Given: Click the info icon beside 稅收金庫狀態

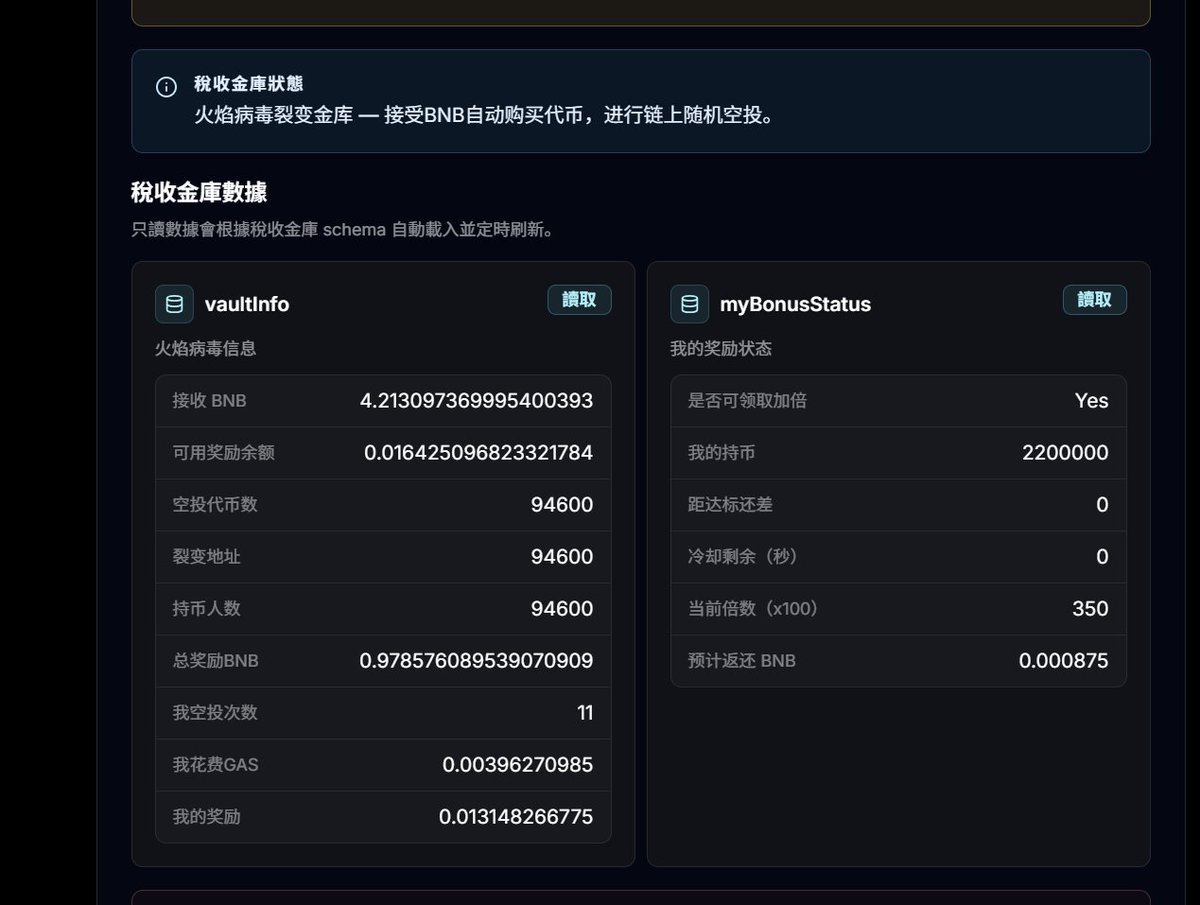Looking at the screenshot, I should coord(167,87).
